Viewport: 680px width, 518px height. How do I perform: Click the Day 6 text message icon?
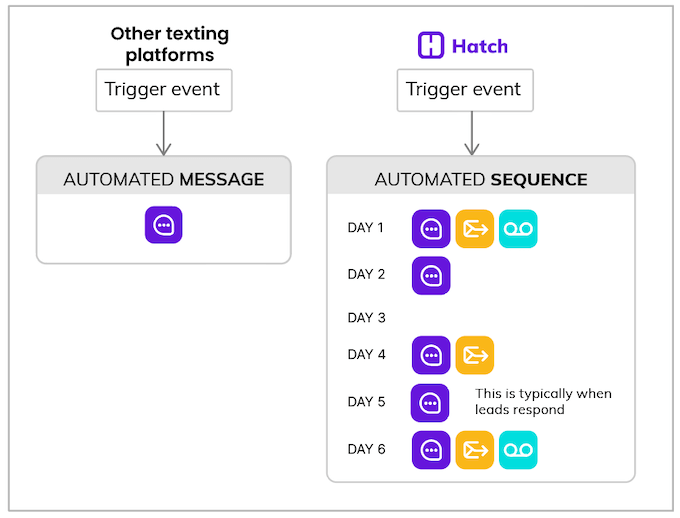(431, 450)
